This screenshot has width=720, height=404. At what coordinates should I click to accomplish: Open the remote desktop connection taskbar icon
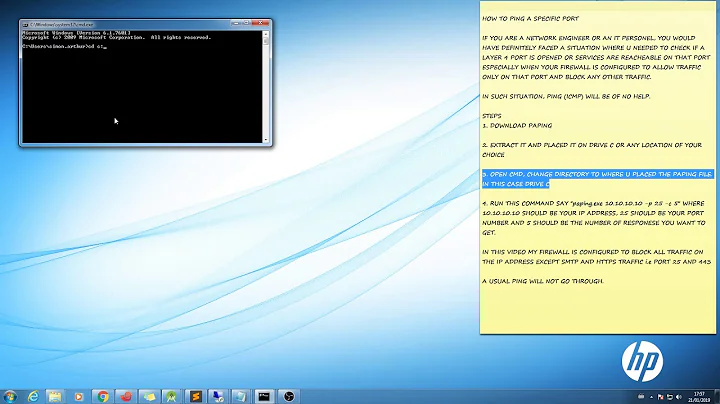coord(219,396)
